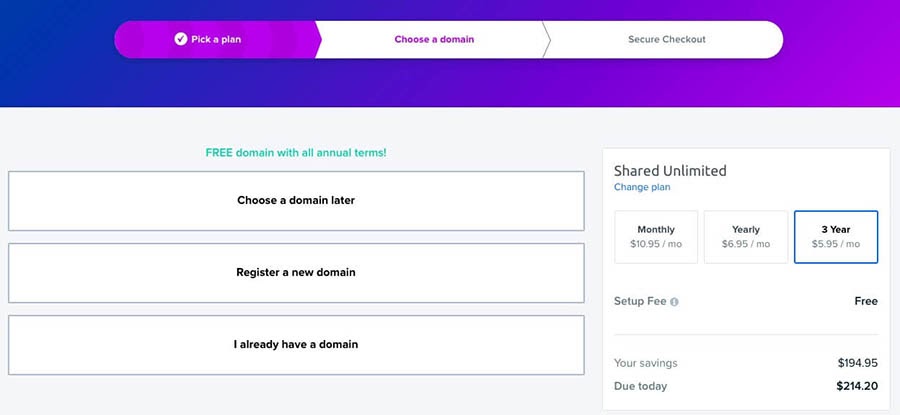Click the Shared Unlimited plan heading

(x=670, y=170)
